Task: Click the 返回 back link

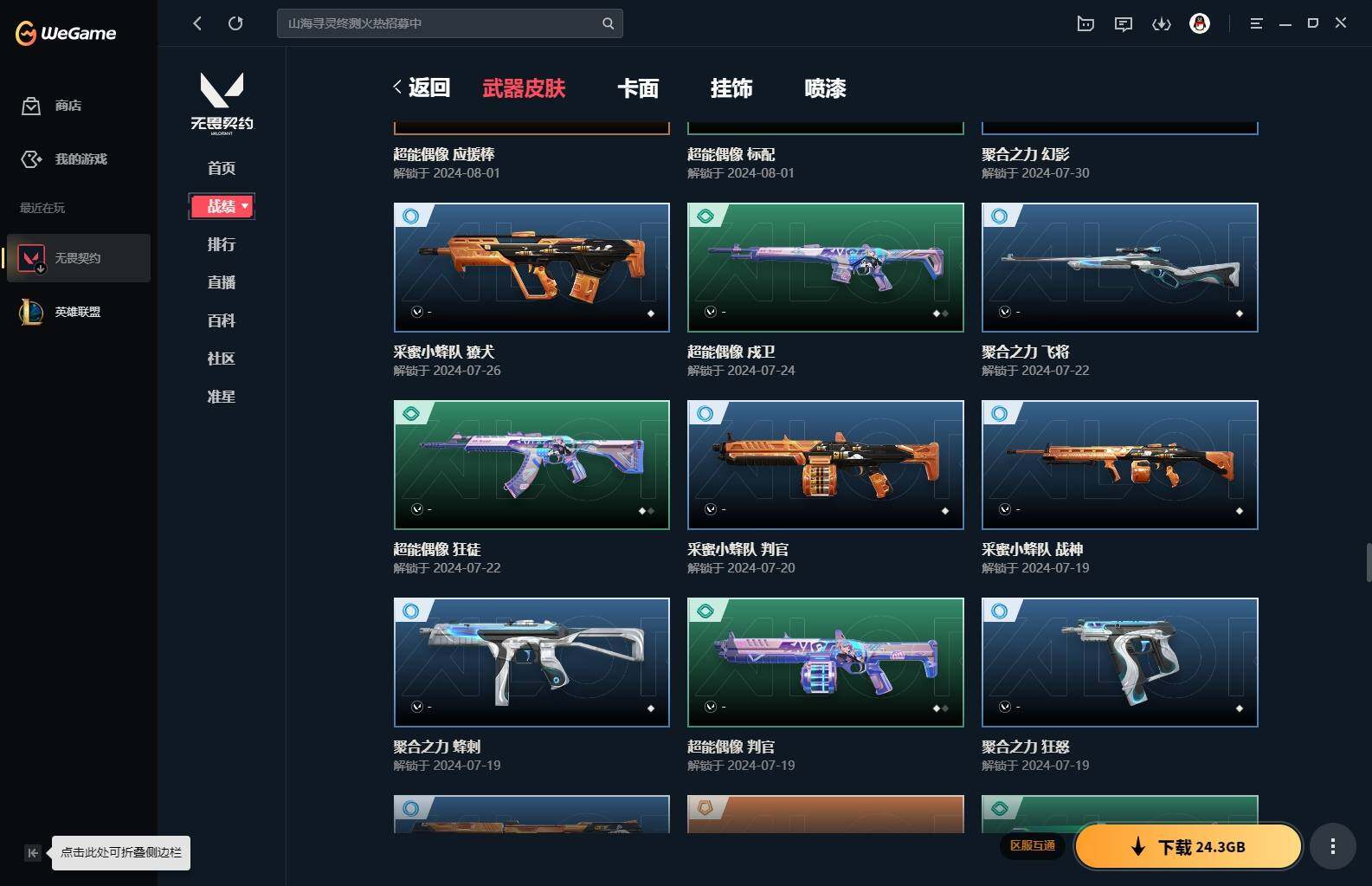Action: point(422,87)
